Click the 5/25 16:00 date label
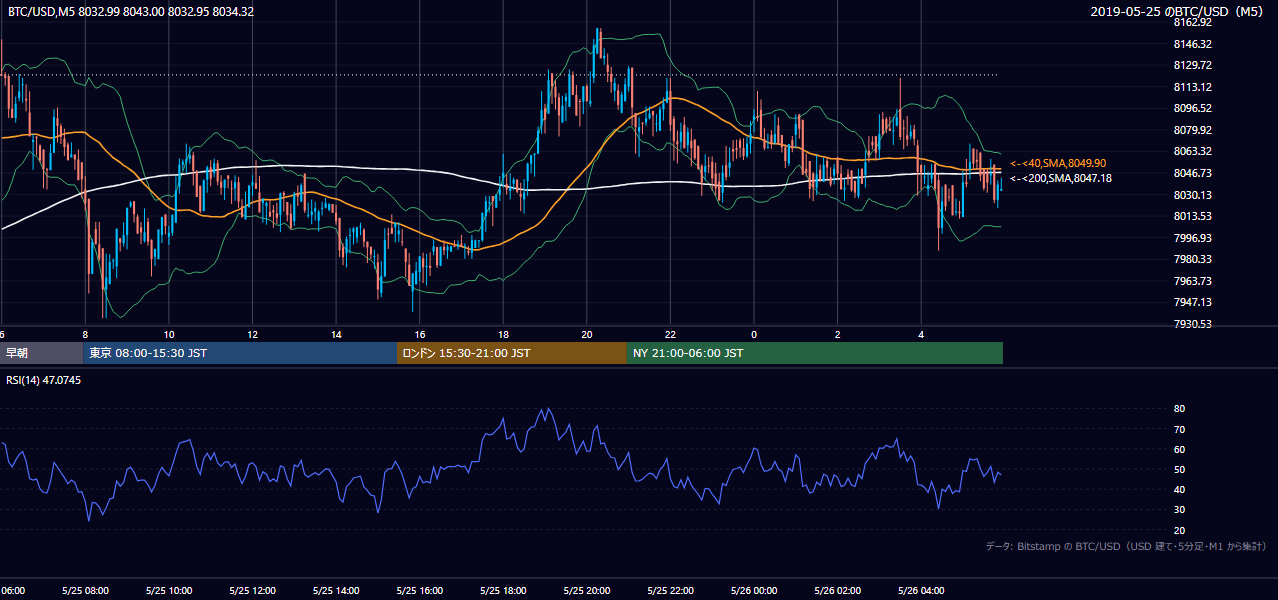This screenshot has height=600, width=1278. (419, 591)
